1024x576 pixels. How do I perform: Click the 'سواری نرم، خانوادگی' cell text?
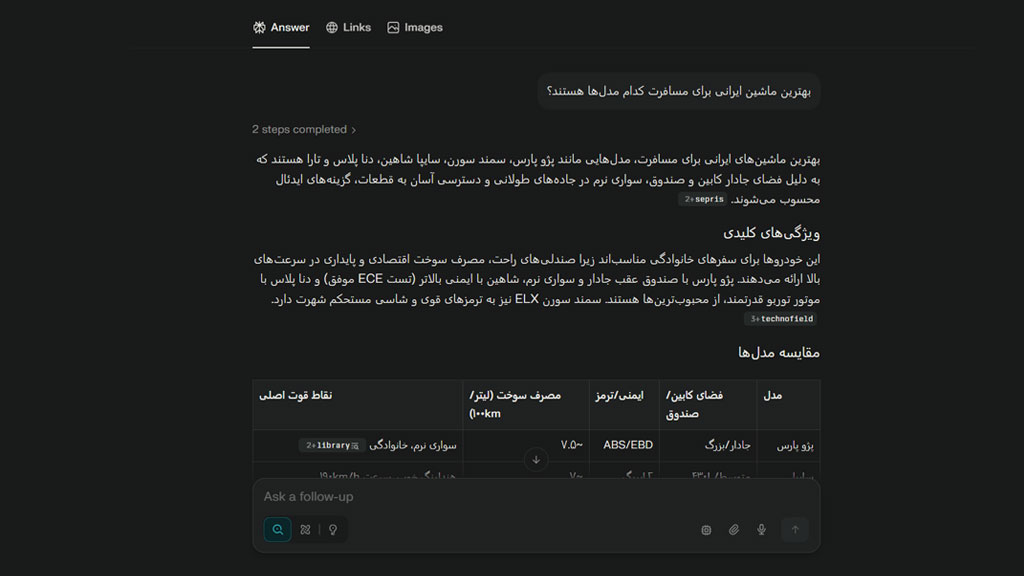413,445
